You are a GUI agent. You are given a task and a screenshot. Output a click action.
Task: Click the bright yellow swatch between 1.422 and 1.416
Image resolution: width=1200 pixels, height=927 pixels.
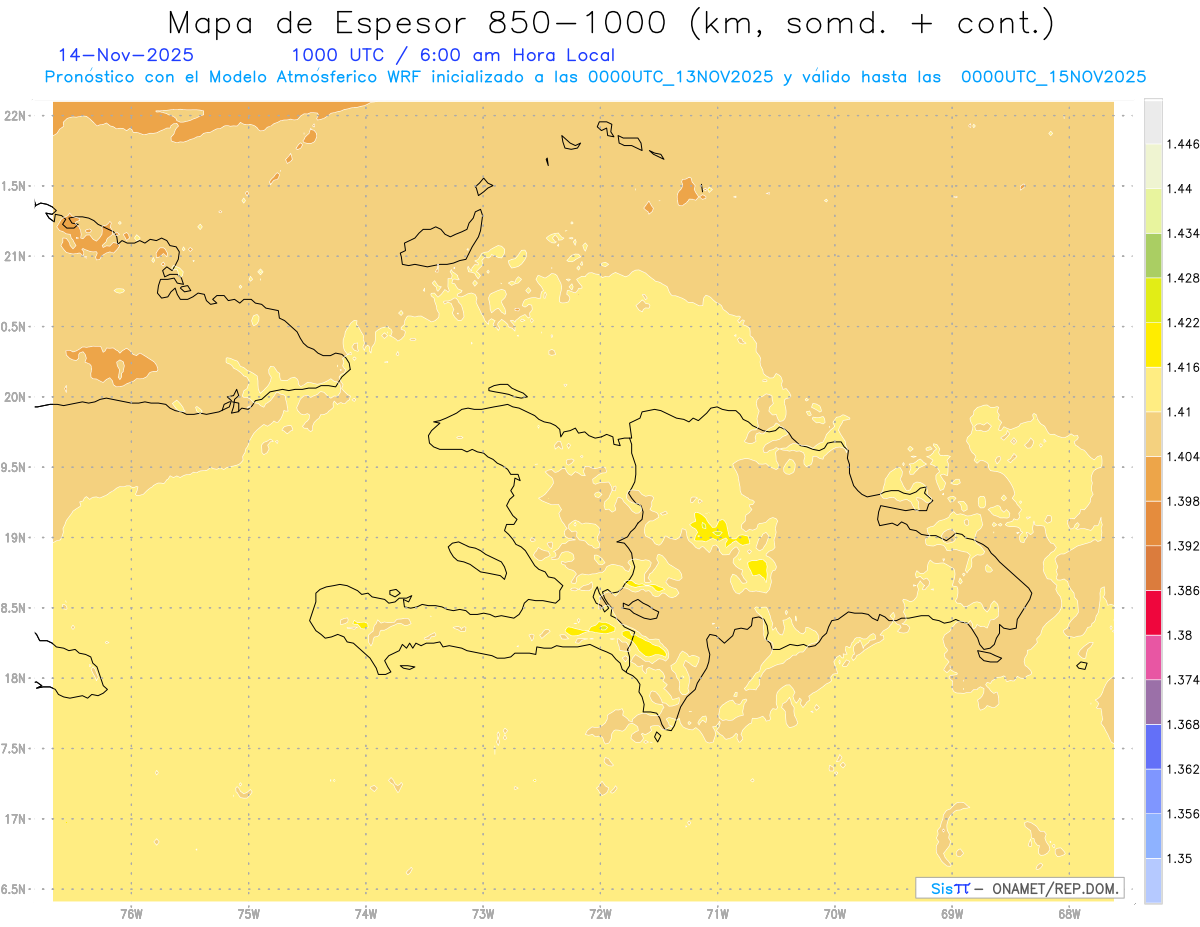pos(1153,345)
